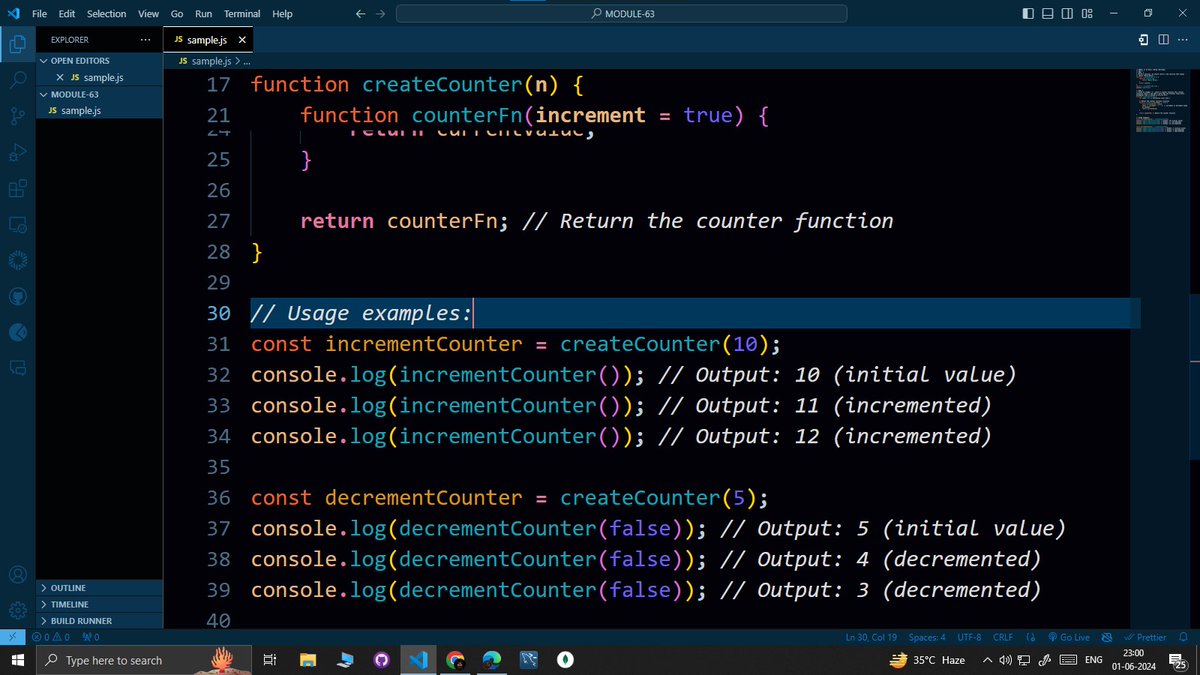The image size is (1200, 675).
Task: Open the Go menu
Action: tap(177, 14)
